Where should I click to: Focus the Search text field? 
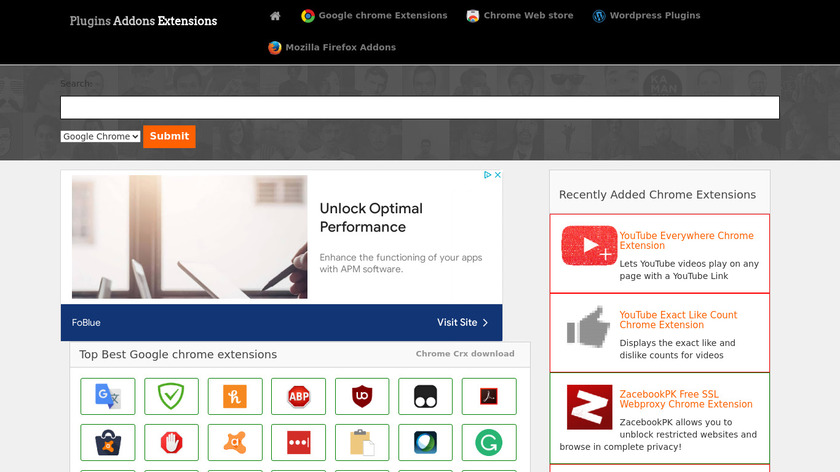pos(419,108)
